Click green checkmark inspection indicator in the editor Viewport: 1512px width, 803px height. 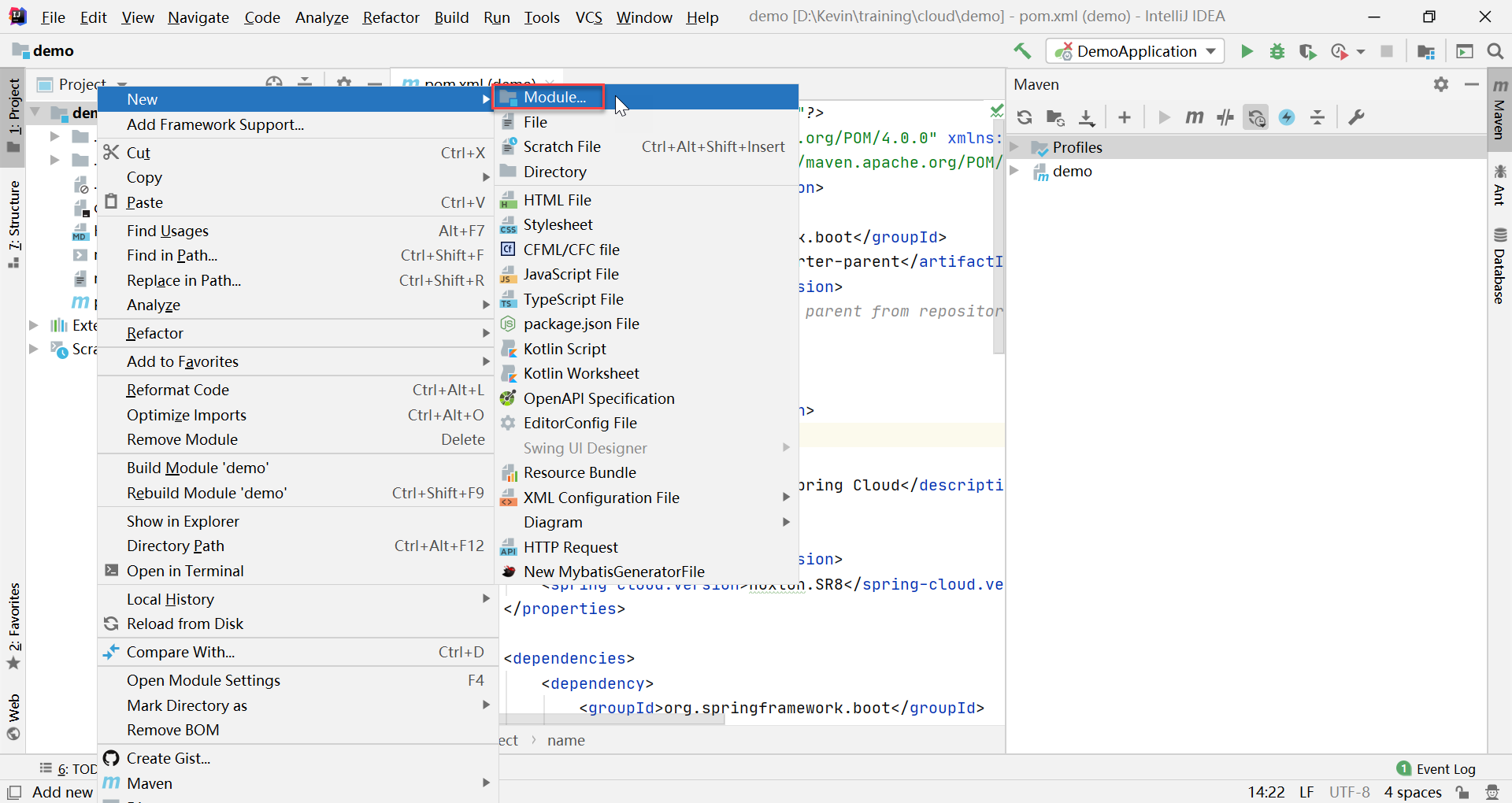tap(996, 110)
